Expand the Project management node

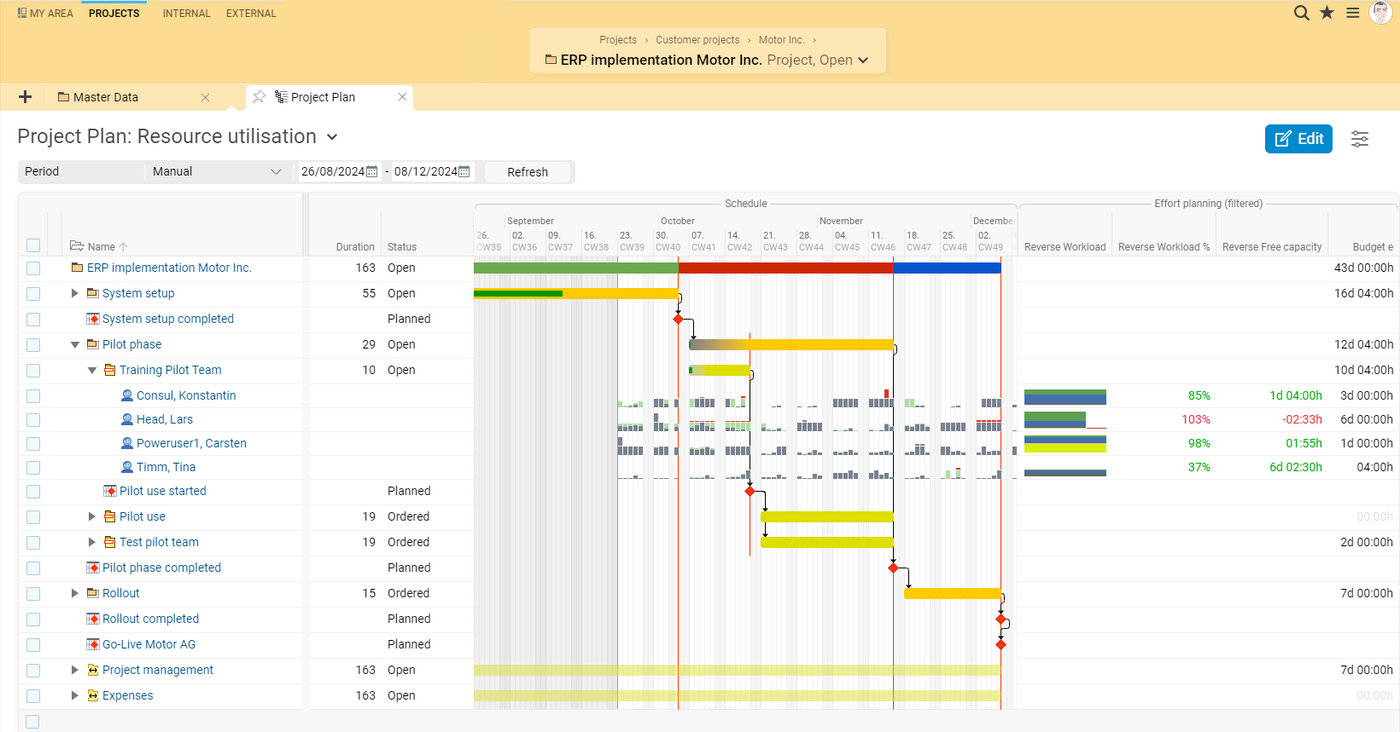75,670
